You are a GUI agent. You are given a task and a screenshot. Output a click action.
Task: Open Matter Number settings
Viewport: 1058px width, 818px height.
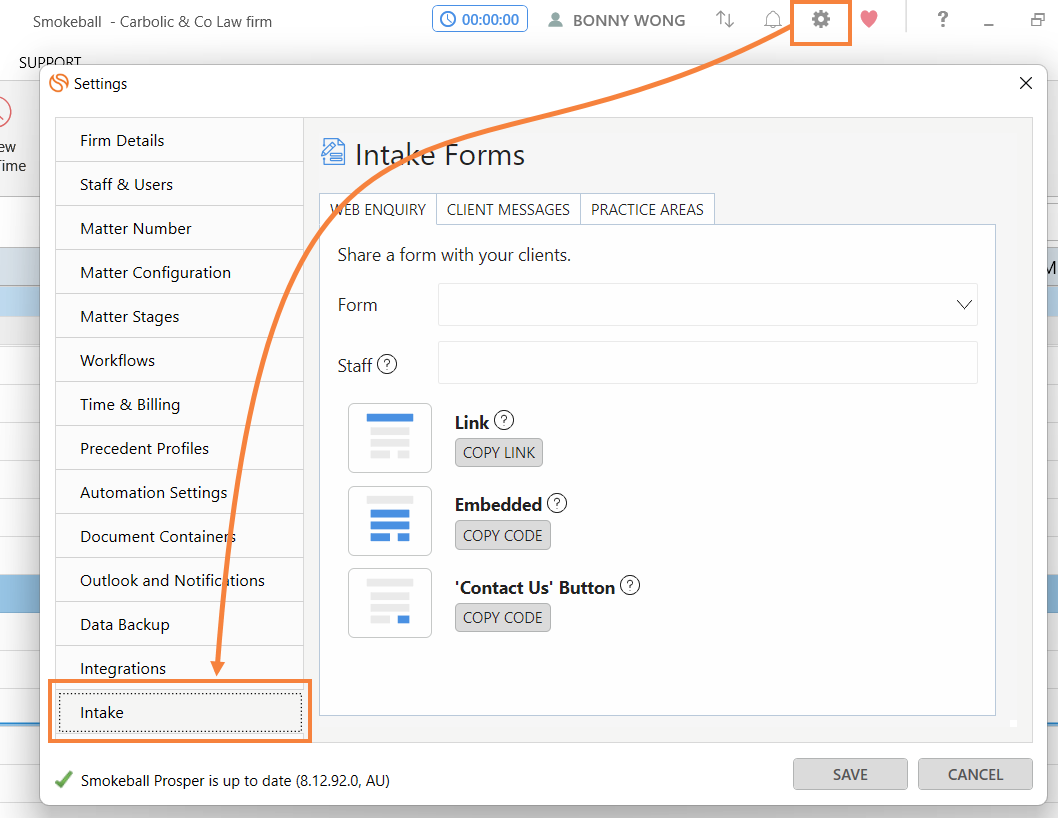click(179, 228)
